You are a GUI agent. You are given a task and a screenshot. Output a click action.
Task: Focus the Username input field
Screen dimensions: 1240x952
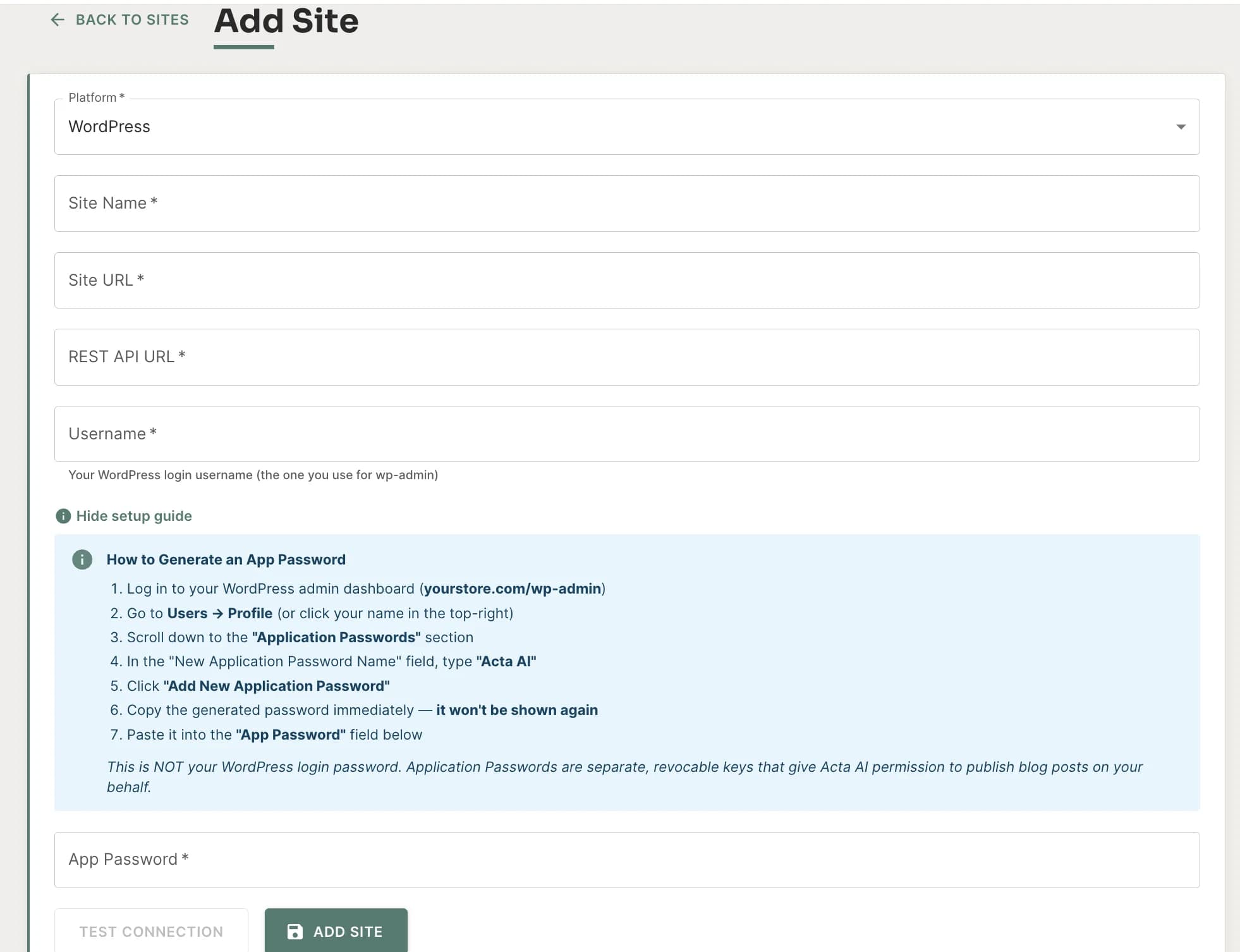click(x=626, y=434)
